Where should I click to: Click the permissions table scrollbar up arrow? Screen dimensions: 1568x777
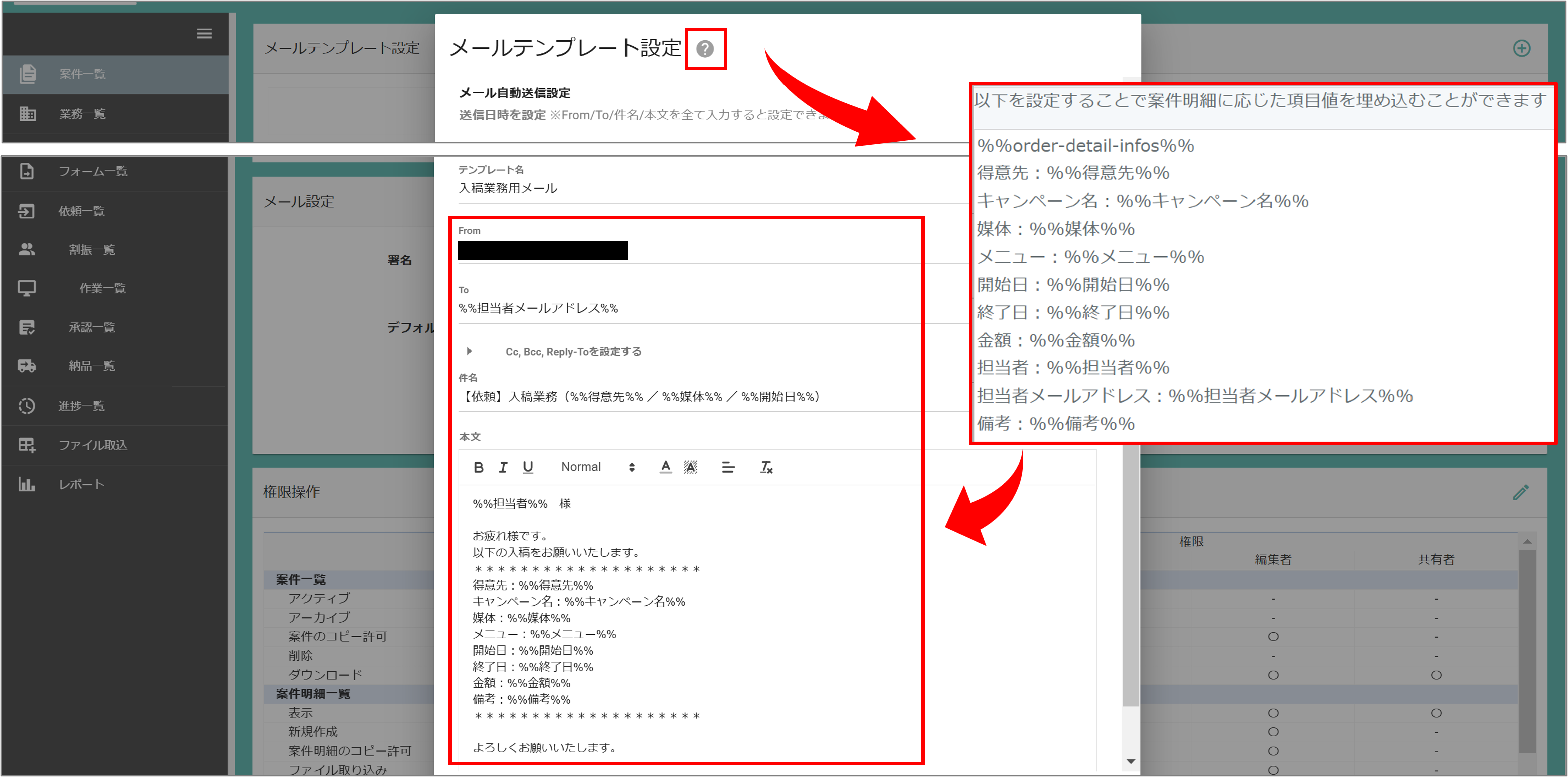click(1527, 541)
